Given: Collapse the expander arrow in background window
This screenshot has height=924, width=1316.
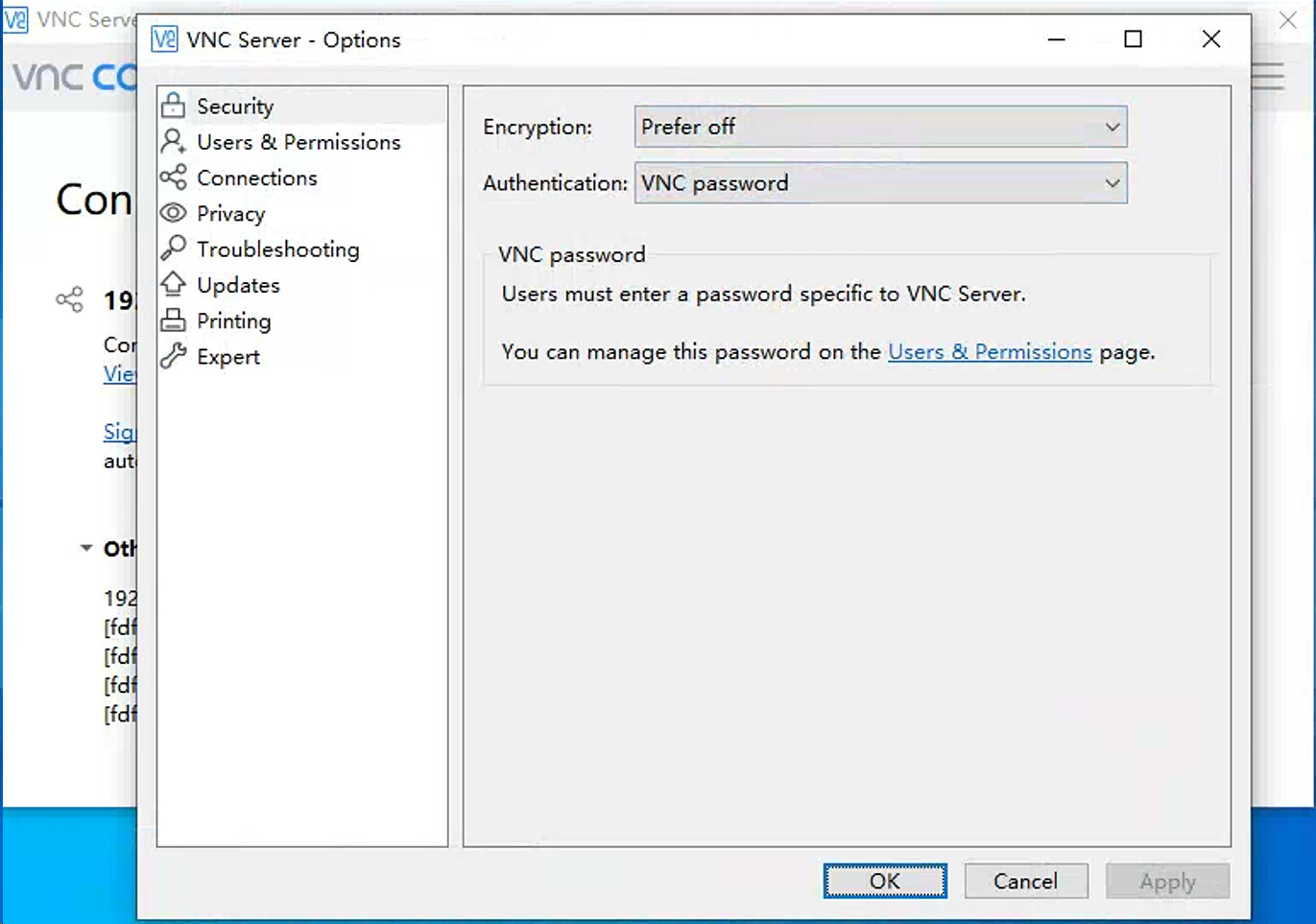Looking at the screenshot, I should click(x=86, y=548).
